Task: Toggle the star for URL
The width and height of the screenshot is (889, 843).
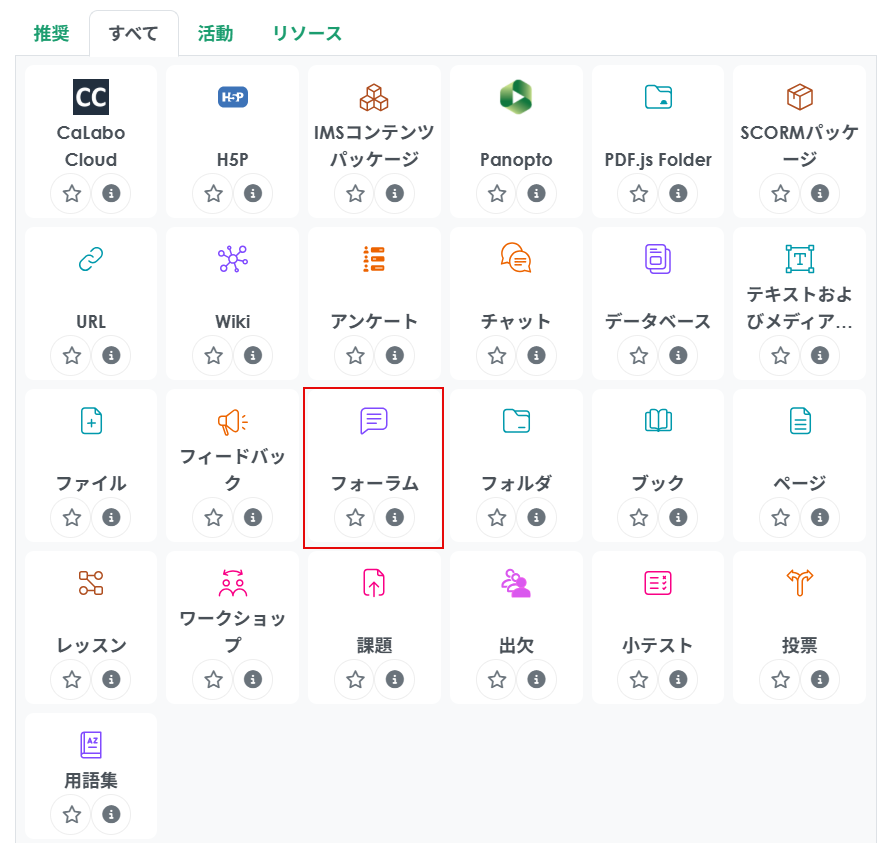Action: 72,355
